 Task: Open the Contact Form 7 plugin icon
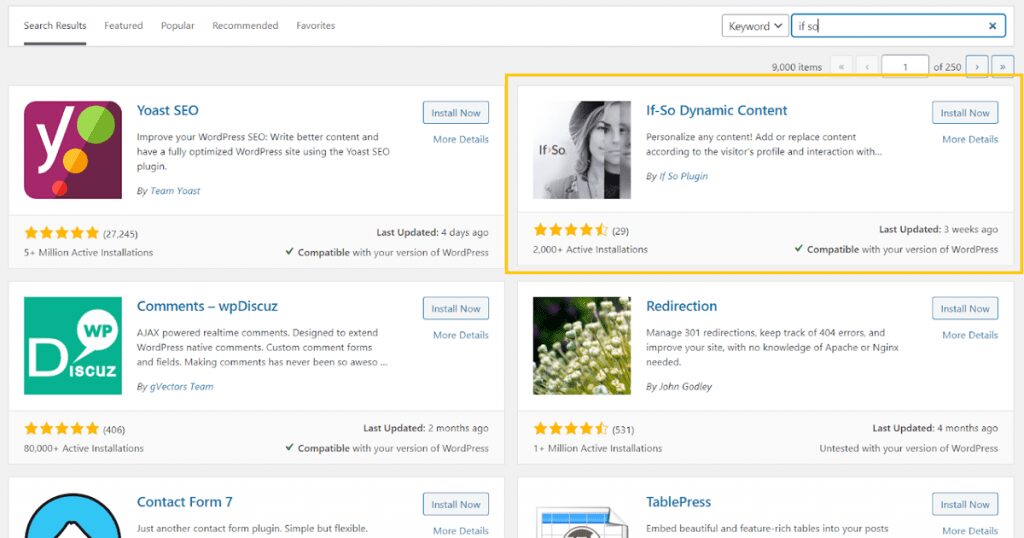tap(72, 516)
